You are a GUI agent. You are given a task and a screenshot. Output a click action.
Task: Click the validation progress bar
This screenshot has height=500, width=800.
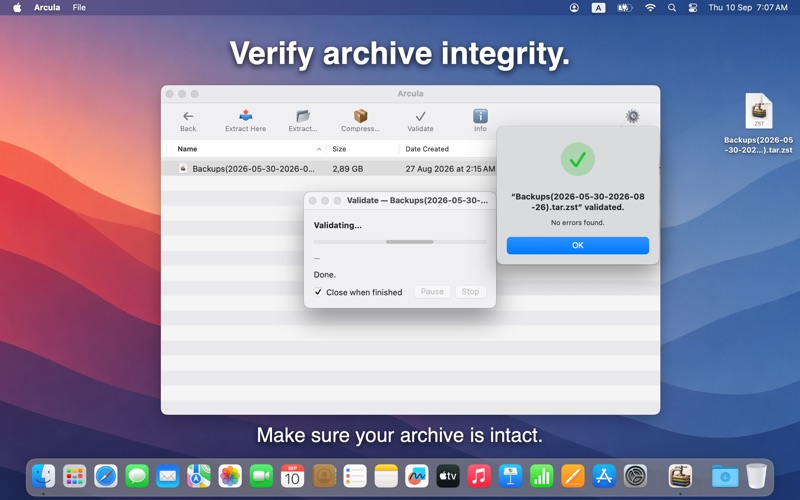[x=399, y=242]
